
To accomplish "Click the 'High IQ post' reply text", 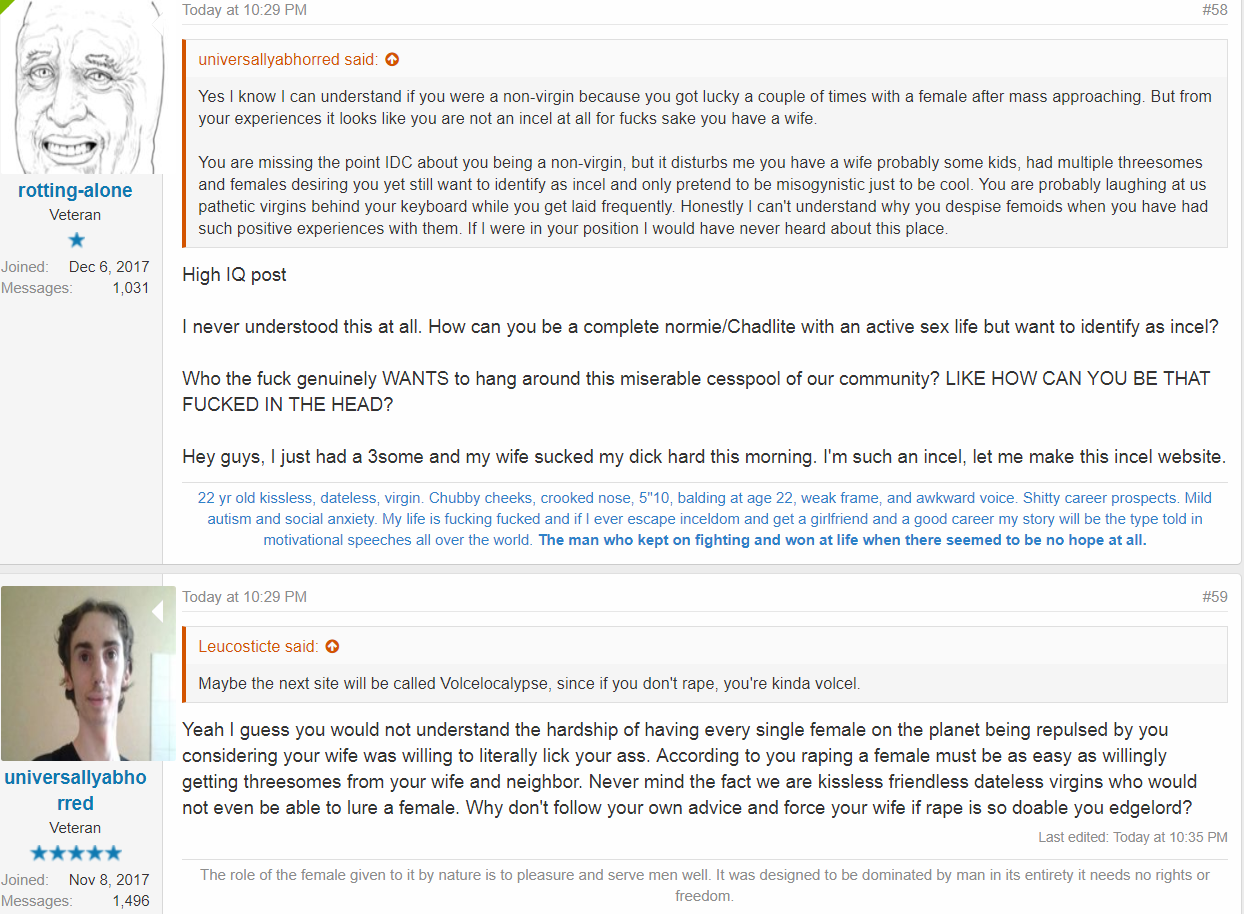I will click(x=234, y=275).
